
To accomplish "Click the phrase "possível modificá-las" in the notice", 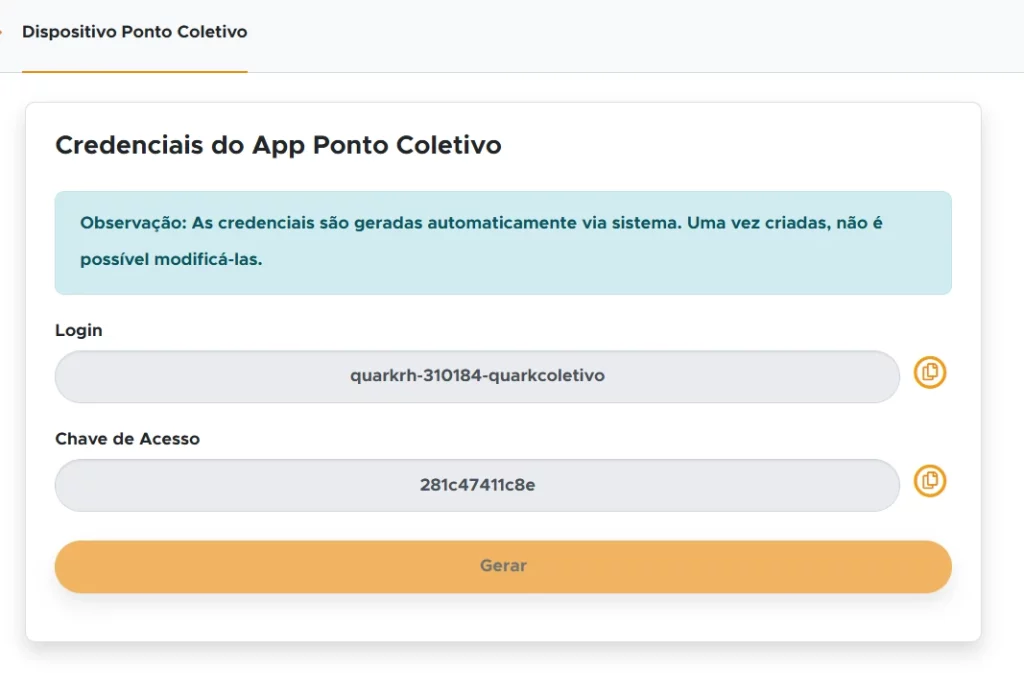I will [170, 260].
